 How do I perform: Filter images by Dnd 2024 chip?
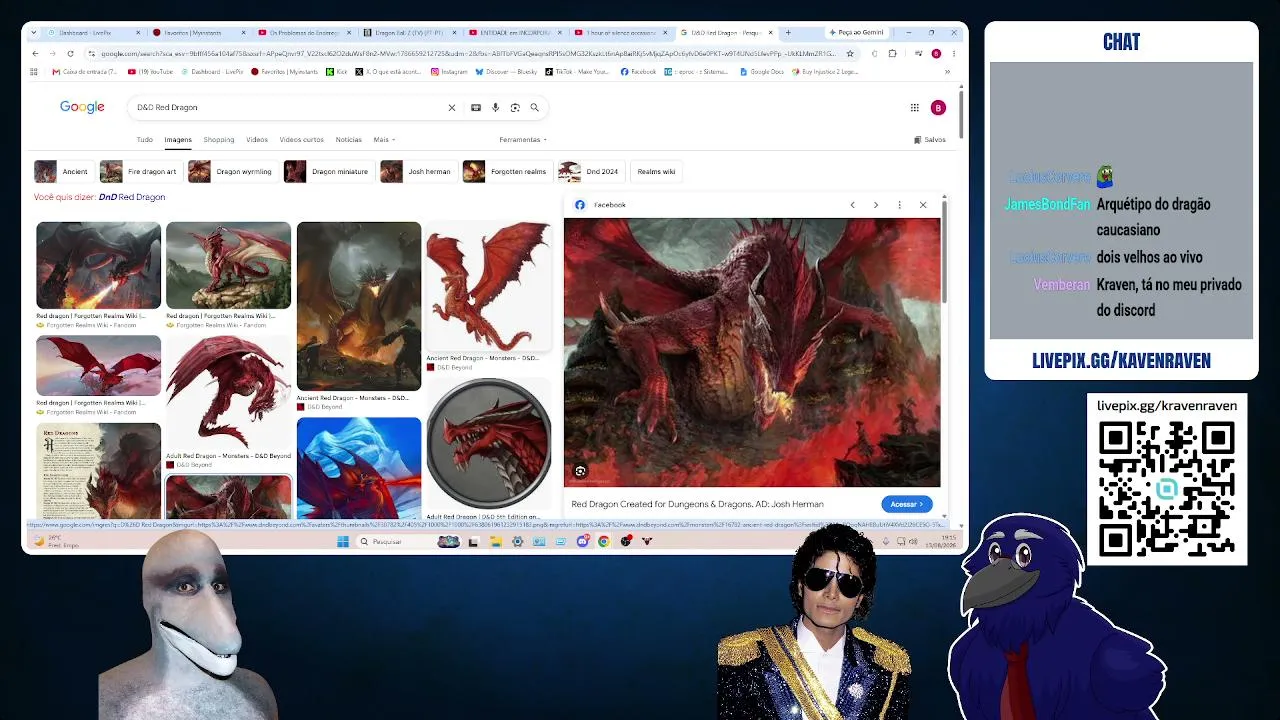coord(590,172)
